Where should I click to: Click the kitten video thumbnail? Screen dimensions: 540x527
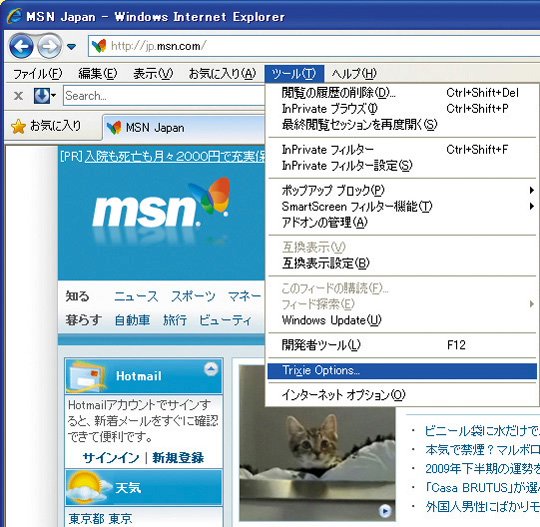(x=317, y=443)
